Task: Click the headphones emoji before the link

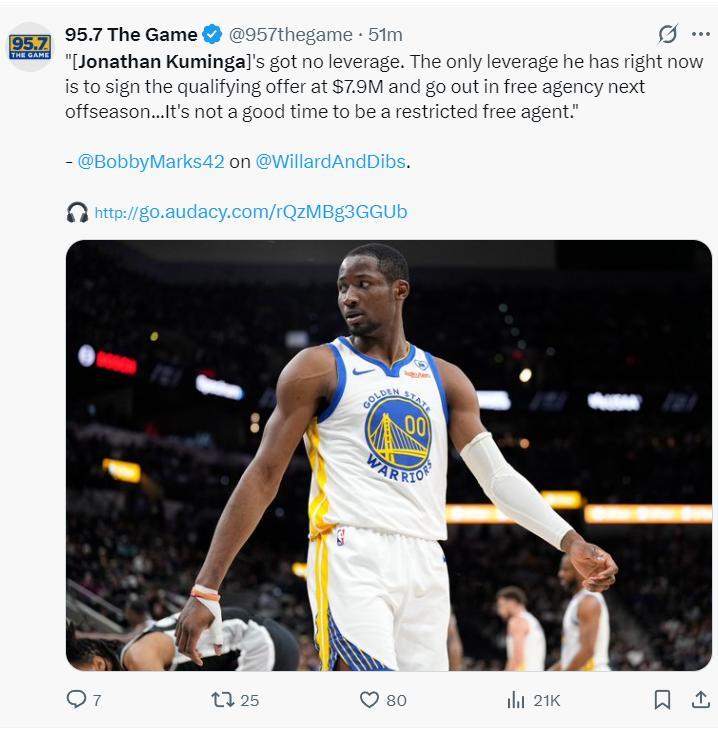Action: [77, 212]
